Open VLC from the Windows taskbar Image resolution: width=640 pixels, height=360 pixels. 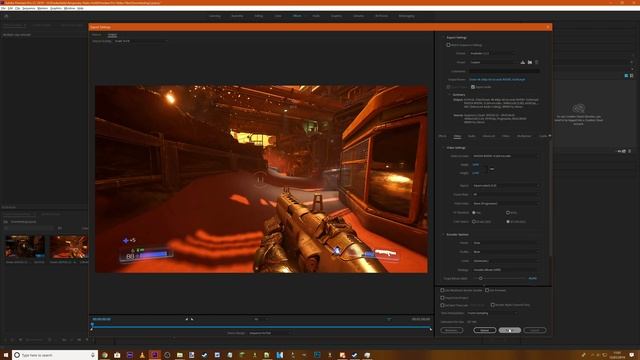(142, 355)
